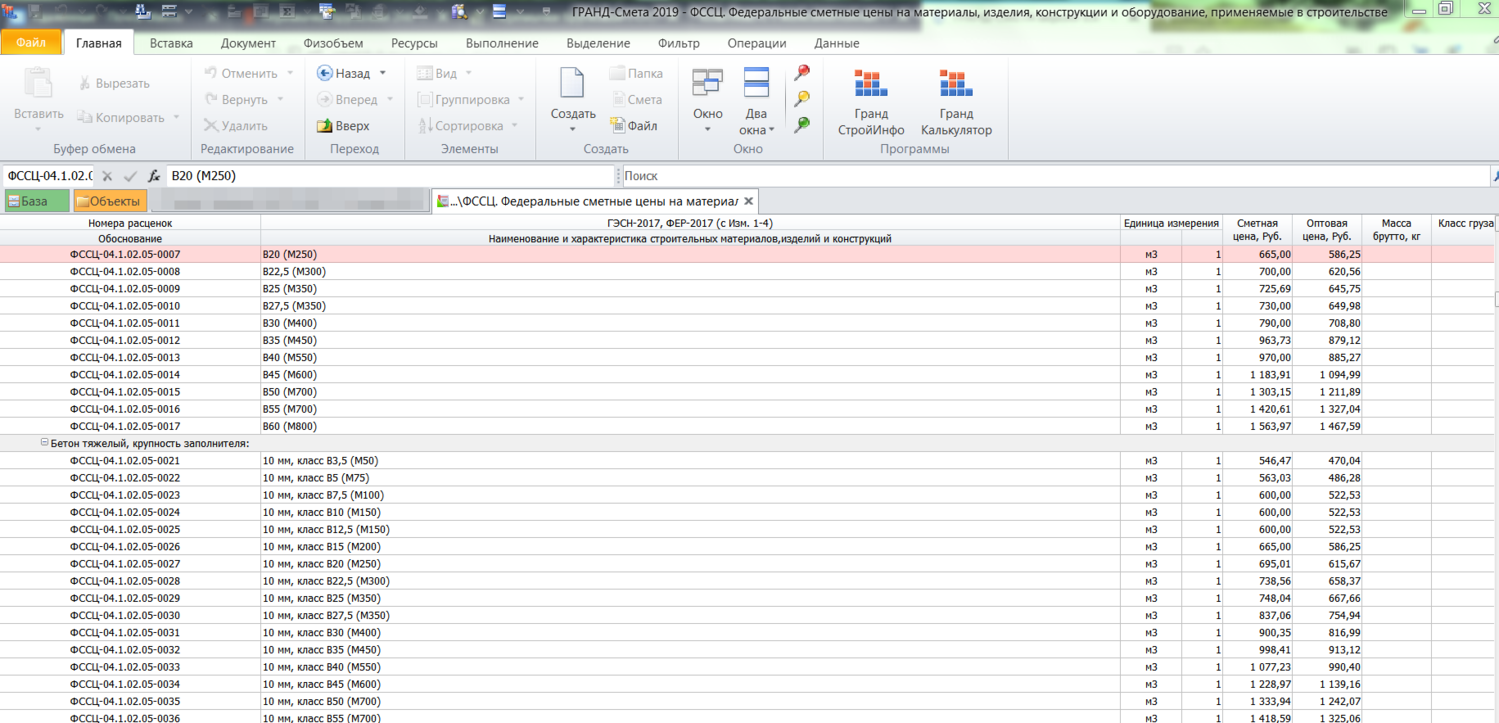Viewport: 1499px width, 723px height.
Task: Launch Гранд СтройИнфо
Action: coord(871,101)
